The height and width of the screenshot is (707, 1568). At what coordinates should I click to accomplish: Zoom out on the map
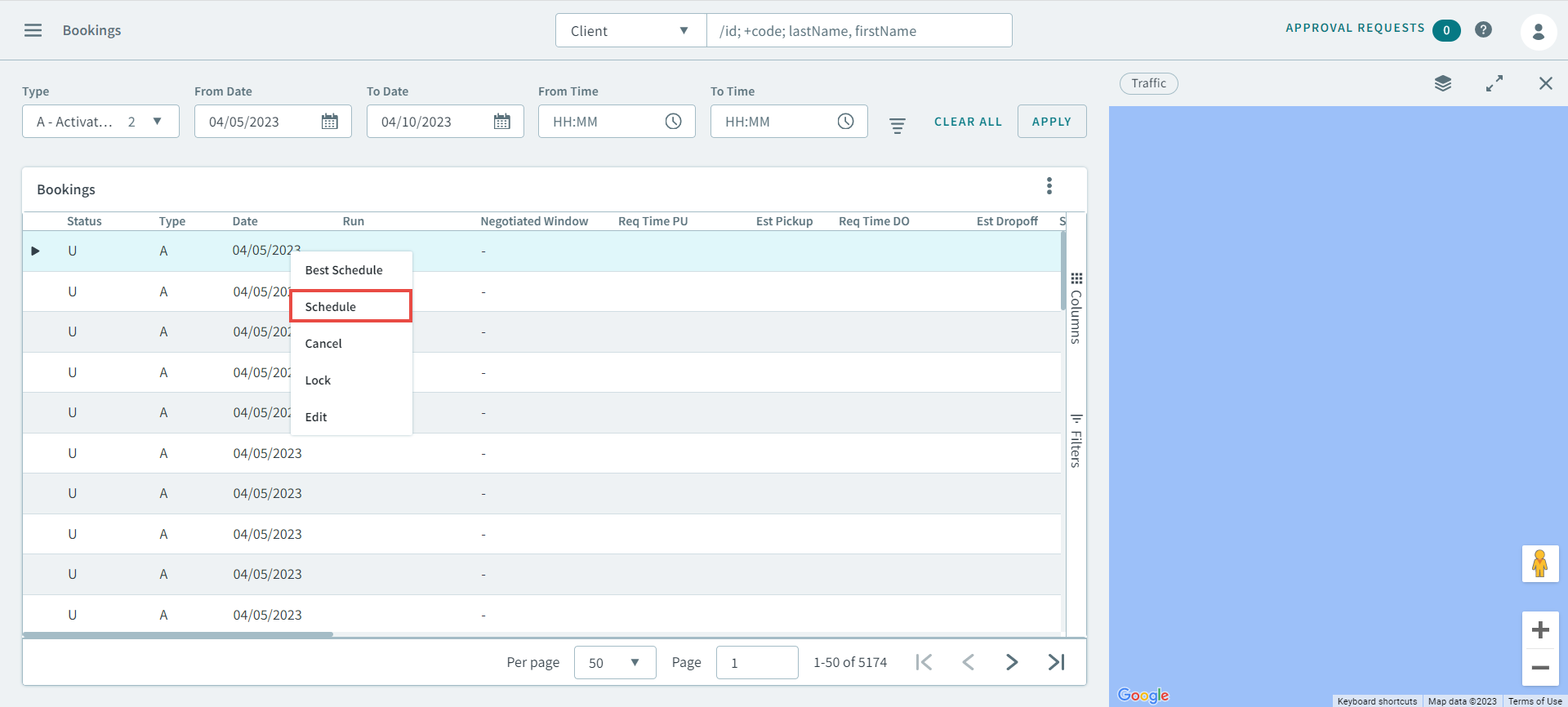click(x=1540, y=667)
